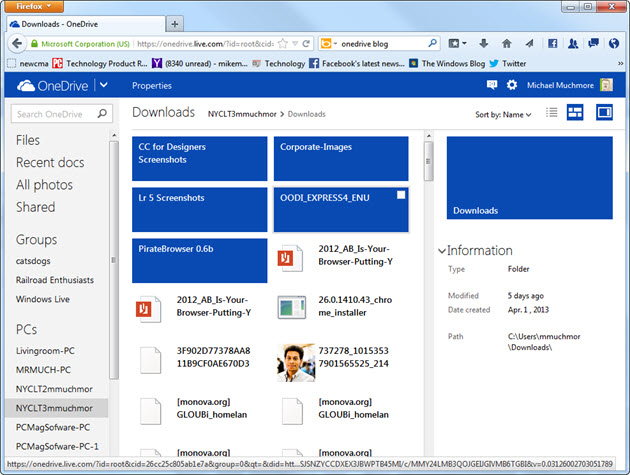Open the 26.0.1410.43_chrome_installer file icon
630x475 pixels.
[292, 307]
